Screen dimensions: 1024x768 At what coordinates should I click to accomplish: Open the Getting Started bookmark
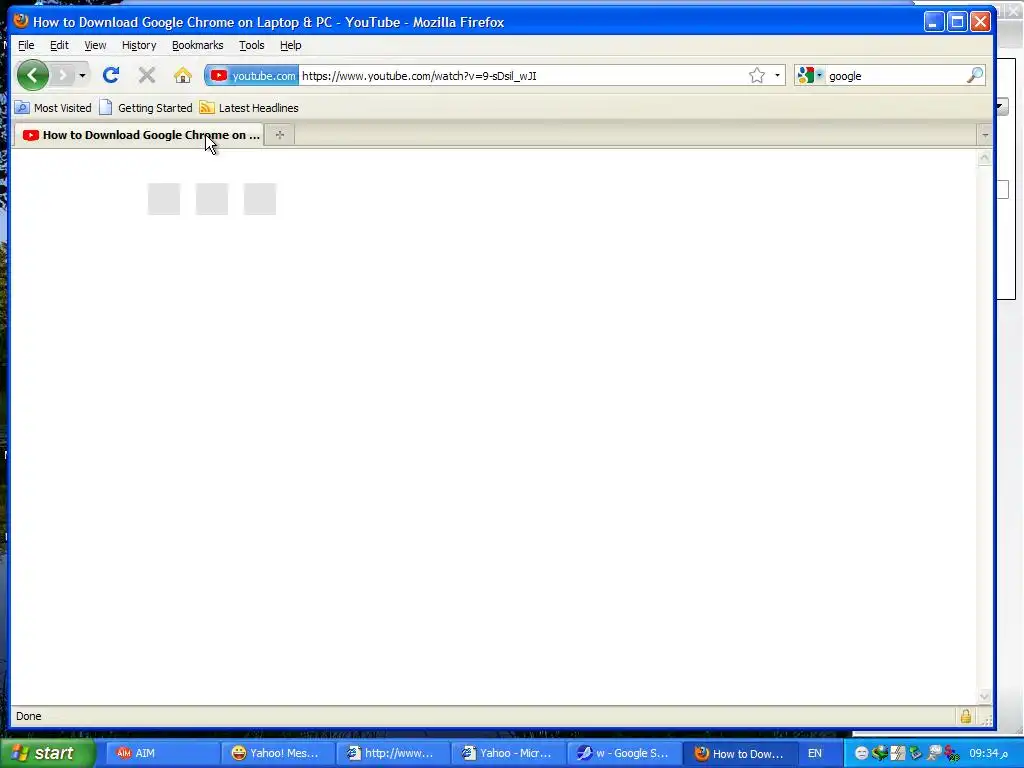pyautogui.click(x=146, y=108)
